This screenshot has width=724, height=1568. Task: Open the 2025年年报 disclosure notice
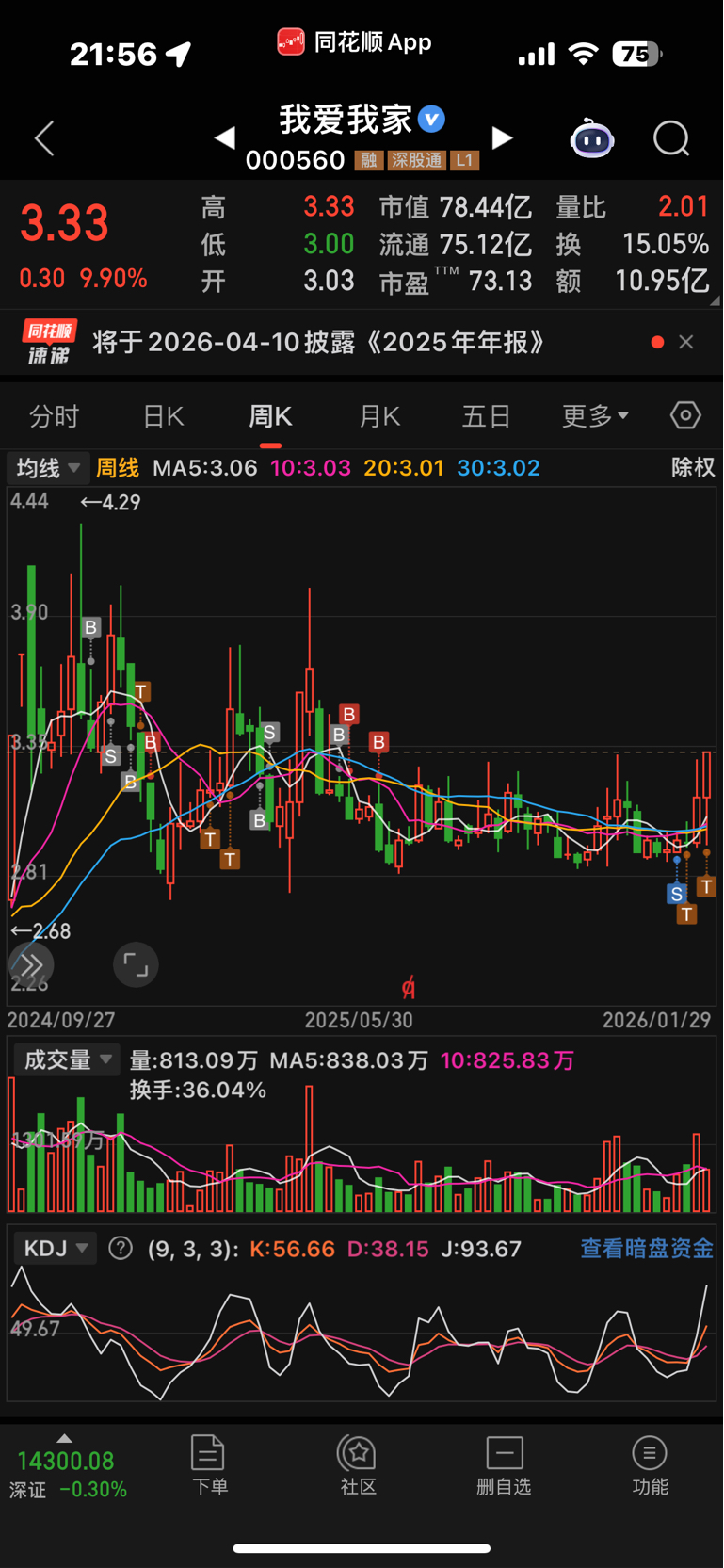point(318,342)
